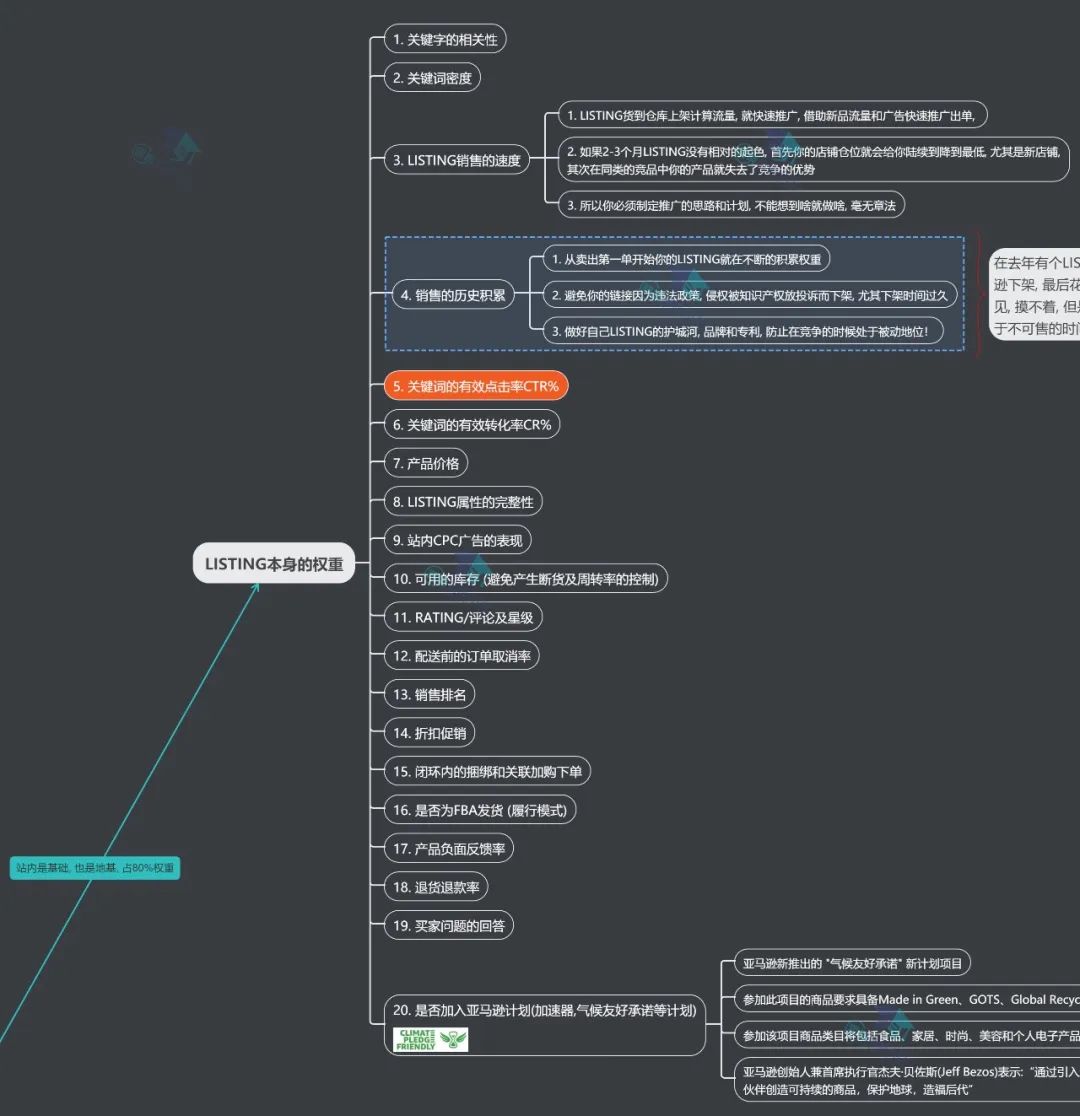This screenshot has width=1080, height=1116.
Task: Select node 2. 关键词密度
Action: click(x=432, y=78)
